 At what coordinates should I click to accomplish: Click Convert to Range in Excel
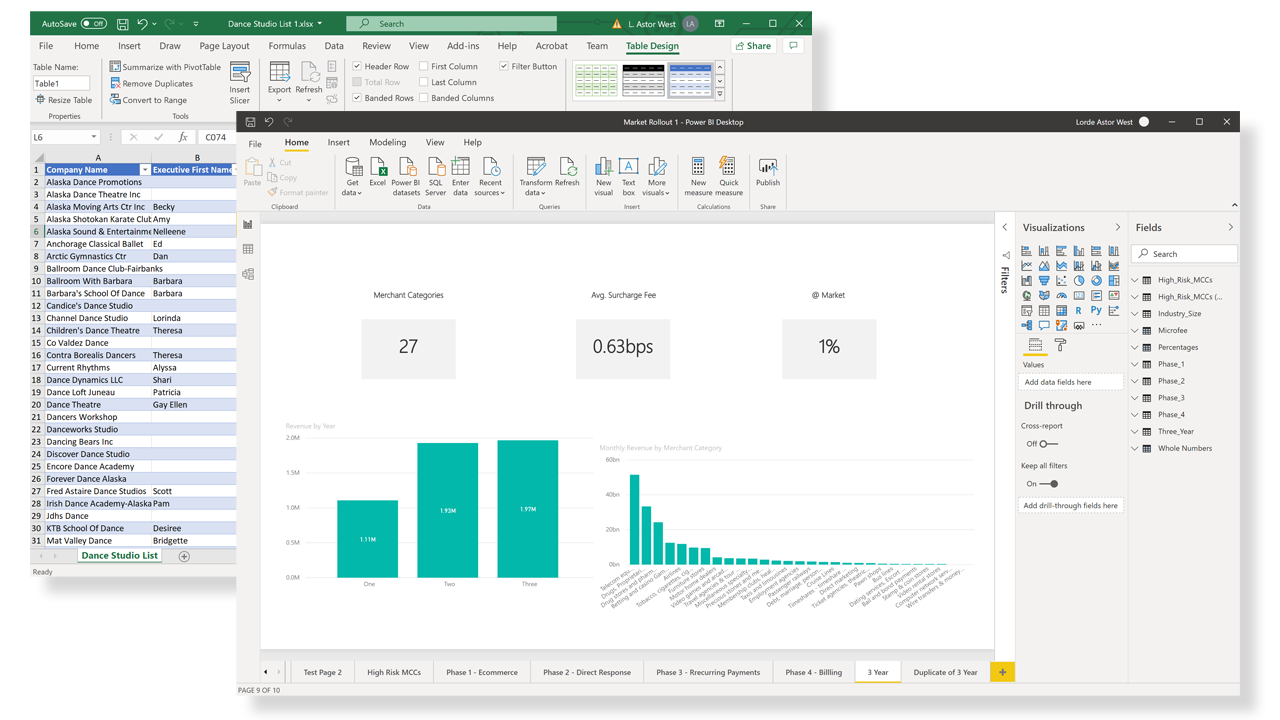pyautogui.click(x=148, y=100)
